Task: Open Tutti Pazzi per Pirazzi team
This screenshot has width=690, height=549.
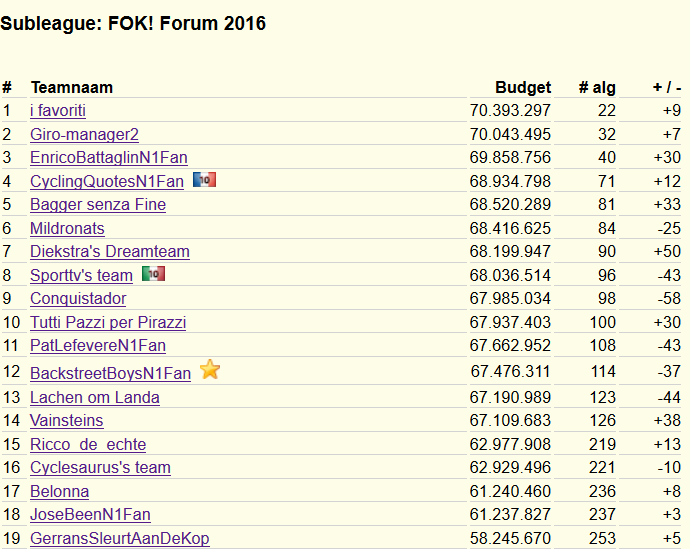Action: tap(108, 322)
